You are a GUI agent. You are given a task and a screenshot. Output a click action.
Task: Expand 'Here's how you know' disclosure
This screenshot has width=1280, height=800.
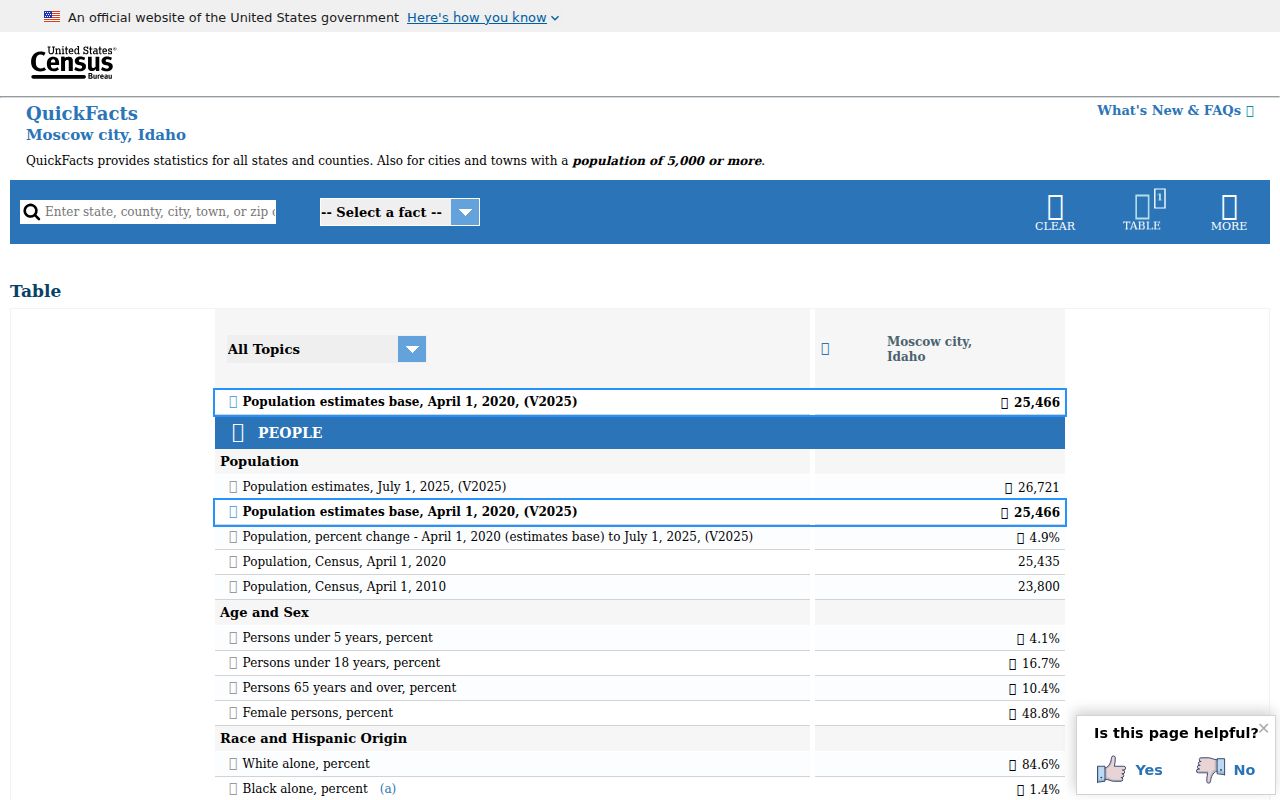pyautogui.click(x=483, y=17)
